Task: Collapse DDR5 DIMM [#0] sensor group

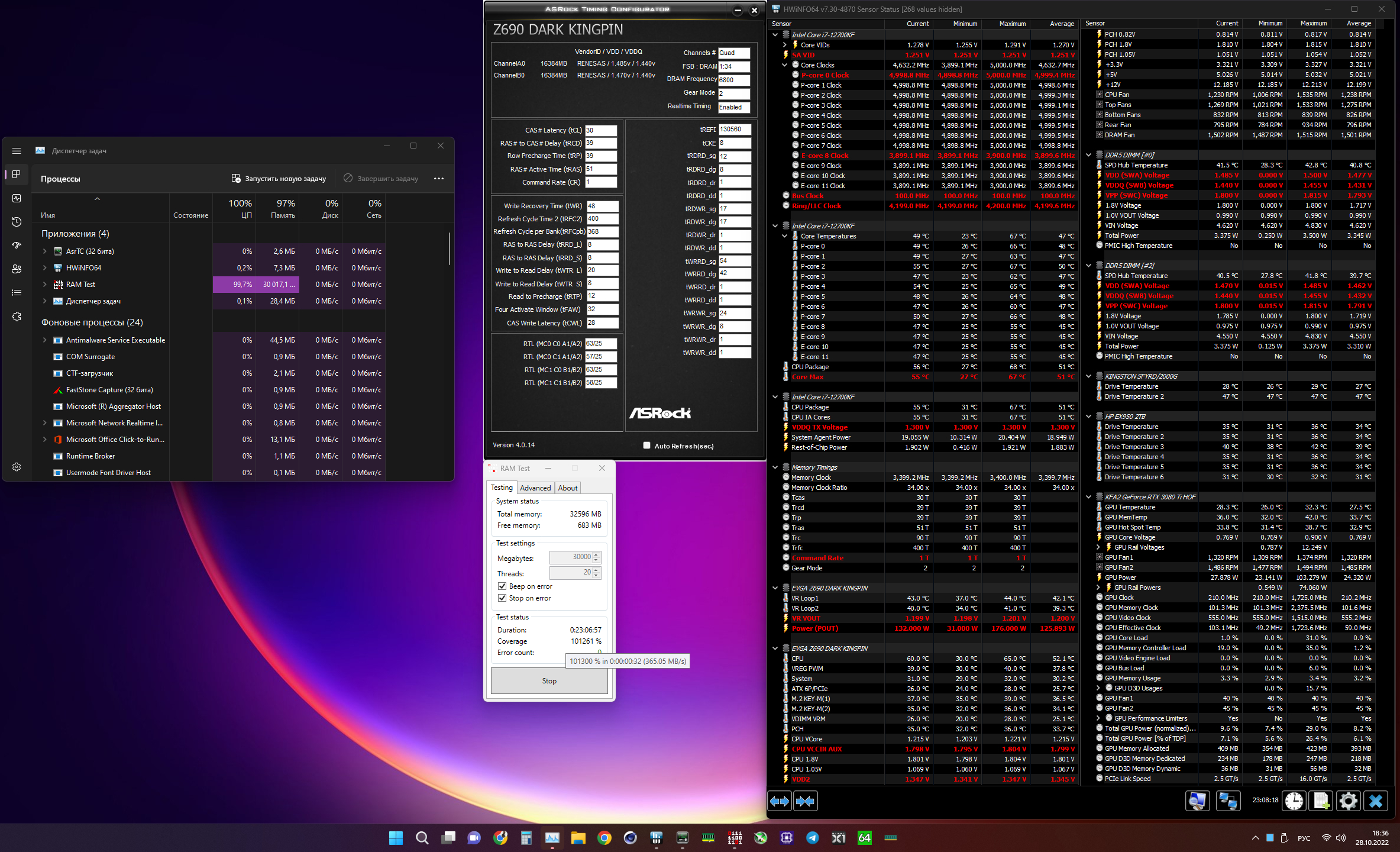Action: [x=1089, y=155]
